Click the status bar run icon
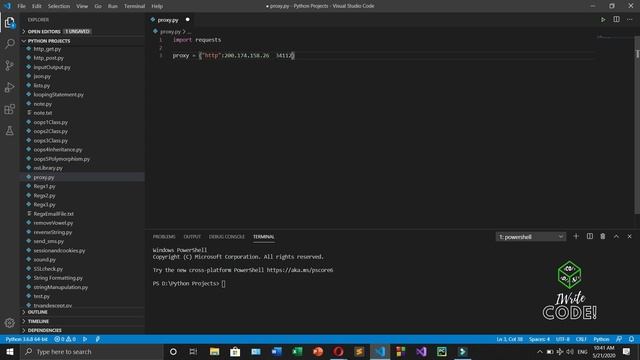Image resolution: width=640 pixels, height=360 pixels. [x=85, y=339]
